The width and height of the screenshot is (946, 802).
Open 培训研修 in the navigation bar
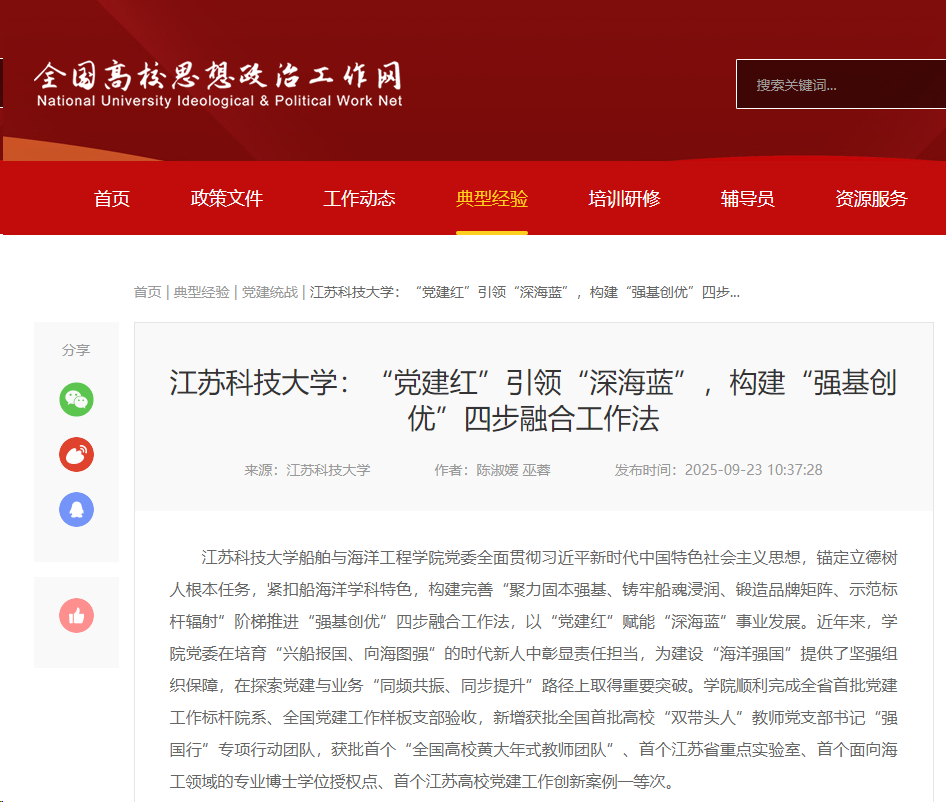(624, 198)
